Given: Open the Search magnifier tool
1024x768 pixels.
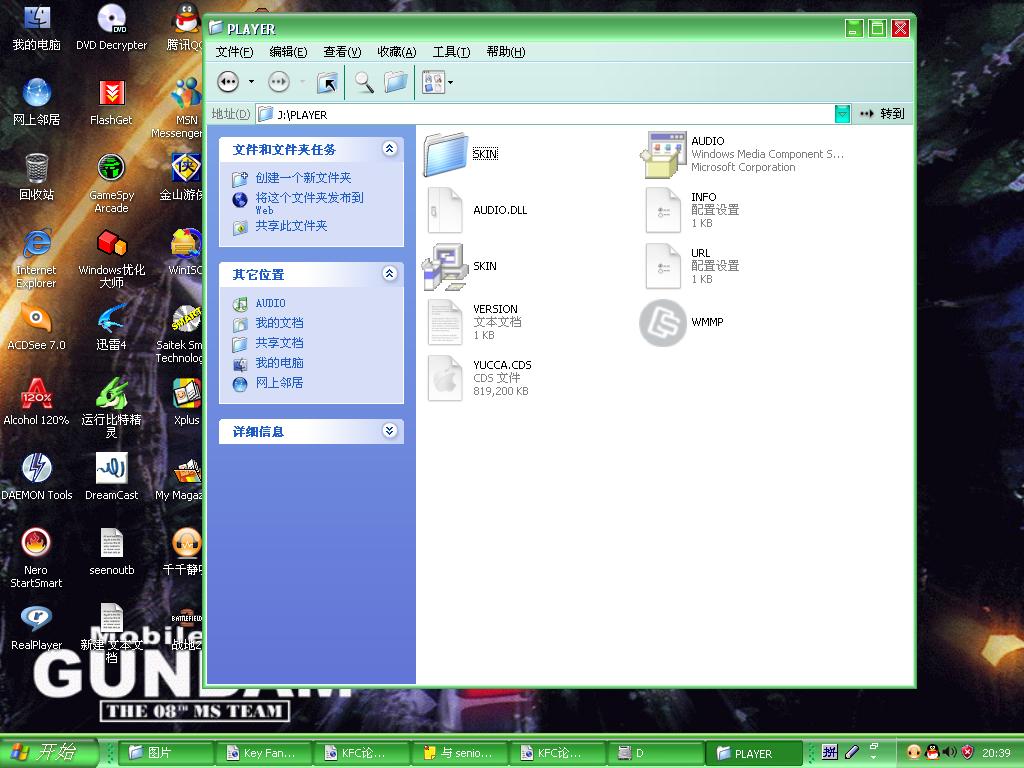Looking at the screenshot, I should click(x=364, y=82).
